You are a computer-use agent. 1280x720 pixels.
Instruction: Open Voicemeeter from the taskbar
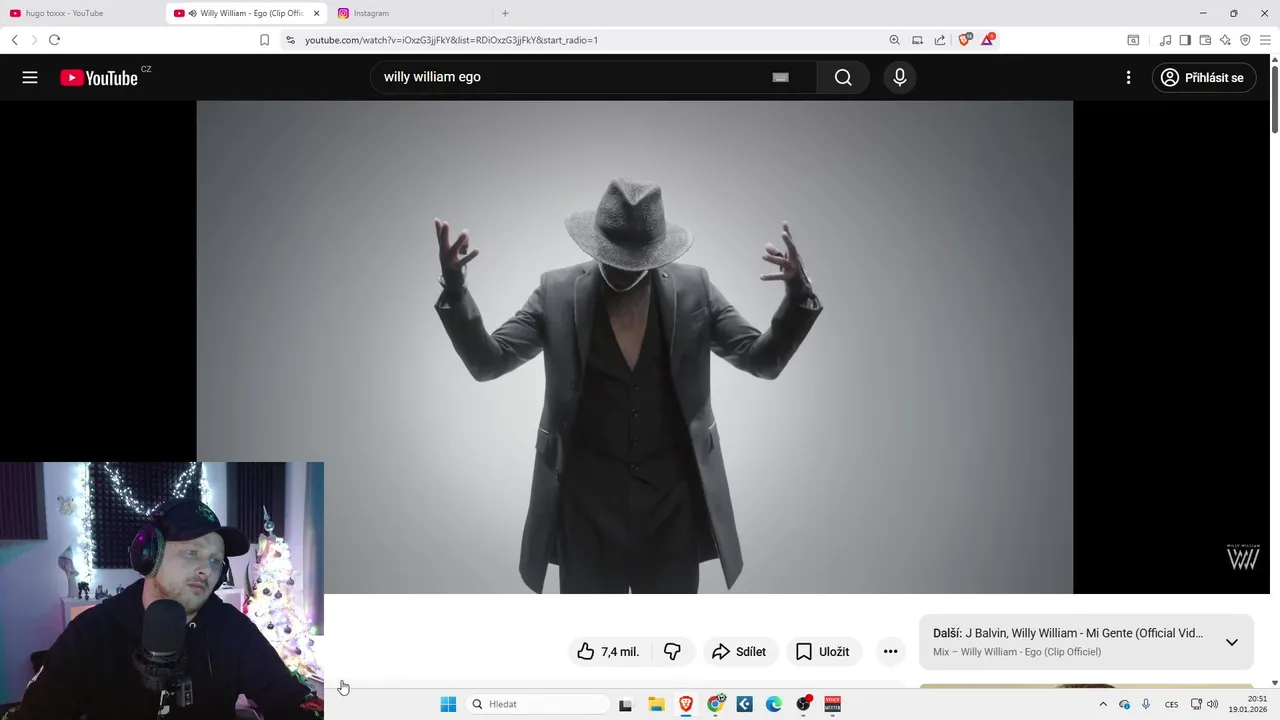tap(832, 704)
